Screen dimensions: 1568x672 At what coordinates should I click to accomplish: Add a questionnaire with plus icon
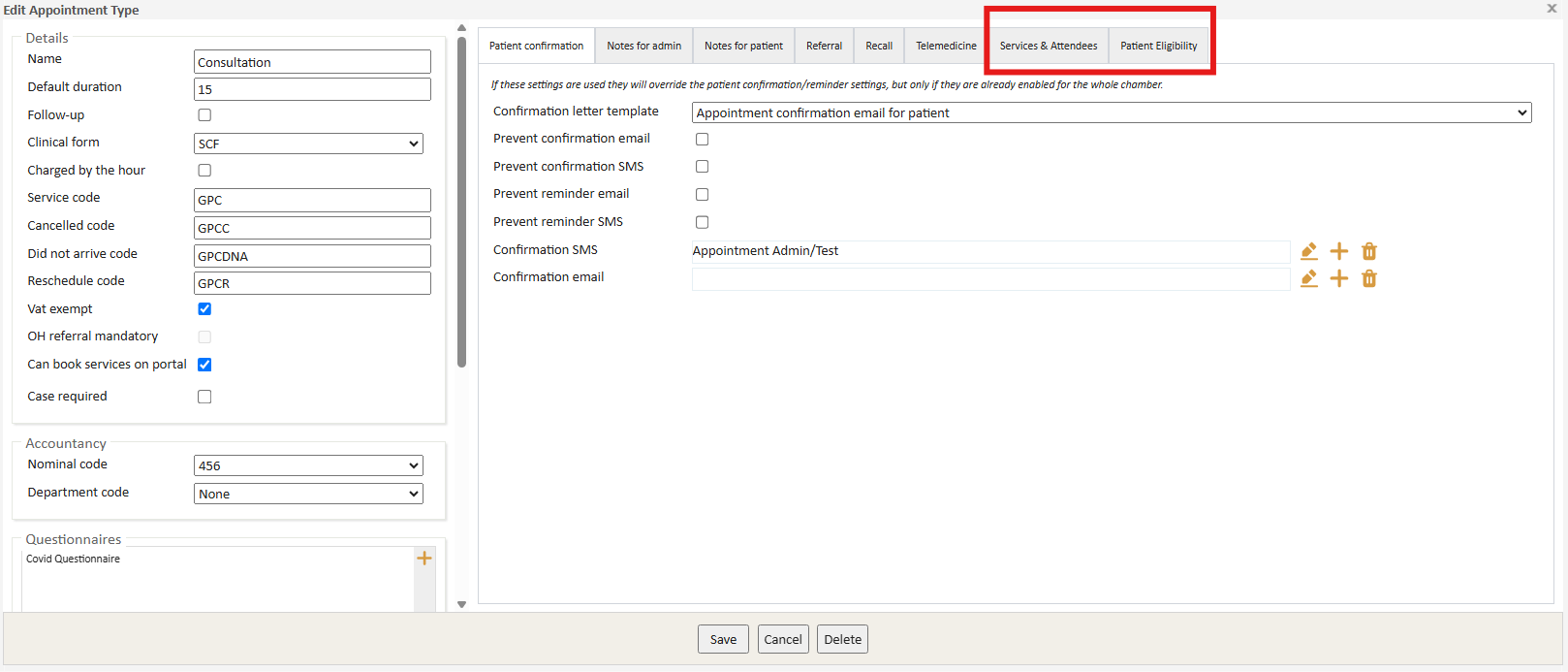(x=424, y=559)
